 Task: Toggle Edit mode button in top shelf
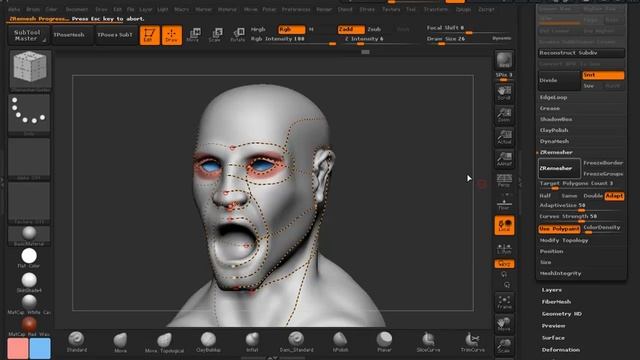(x=149, y=35)
